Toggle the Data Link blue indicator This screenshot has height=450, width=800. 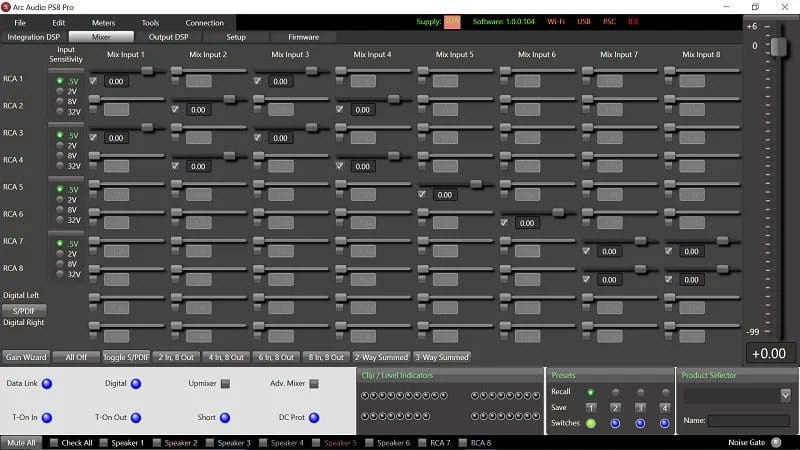47,384
